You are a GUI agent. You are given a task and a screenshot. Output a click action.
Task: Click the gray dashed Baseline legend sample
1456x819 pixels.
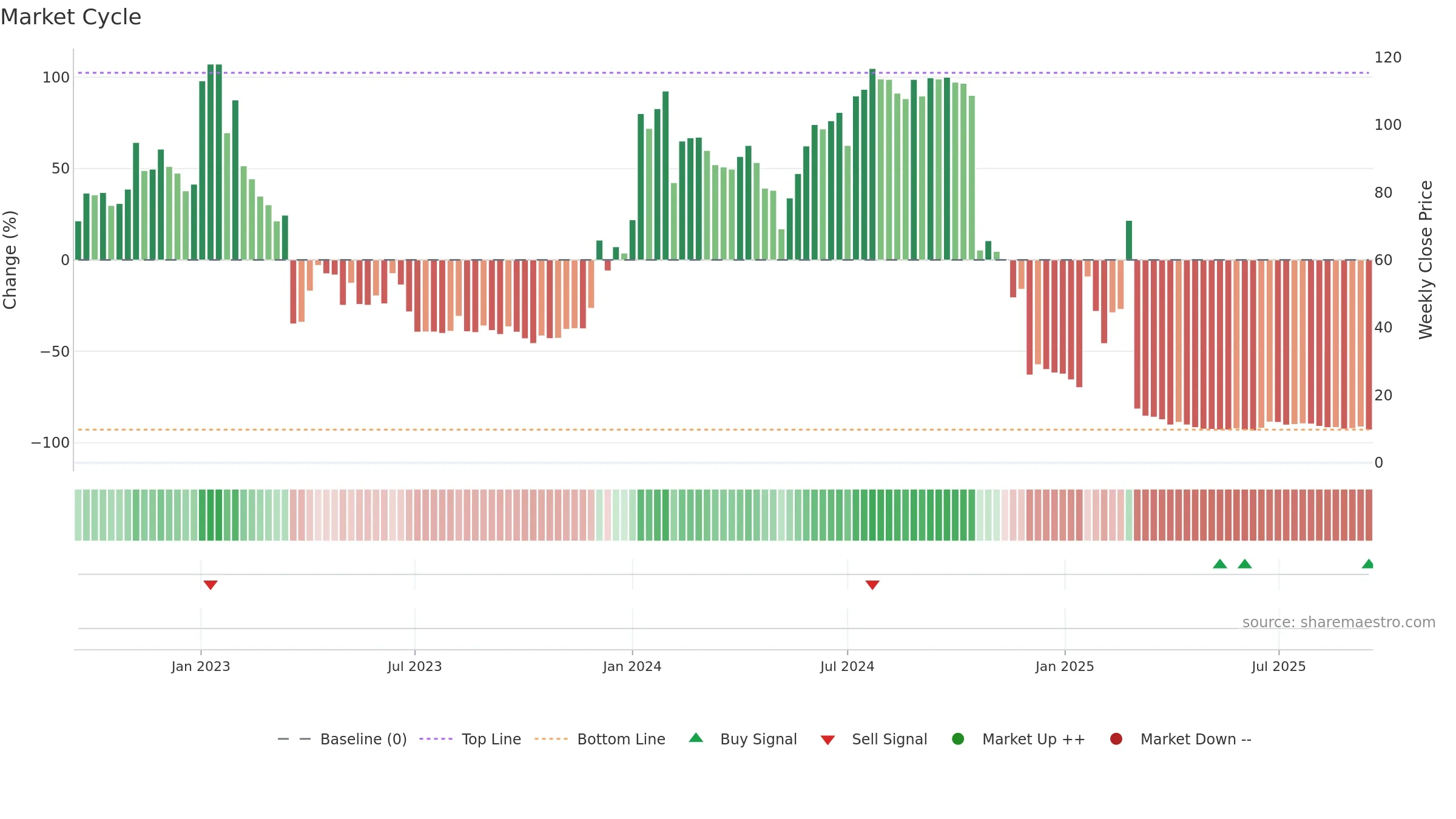click(294, 739)
